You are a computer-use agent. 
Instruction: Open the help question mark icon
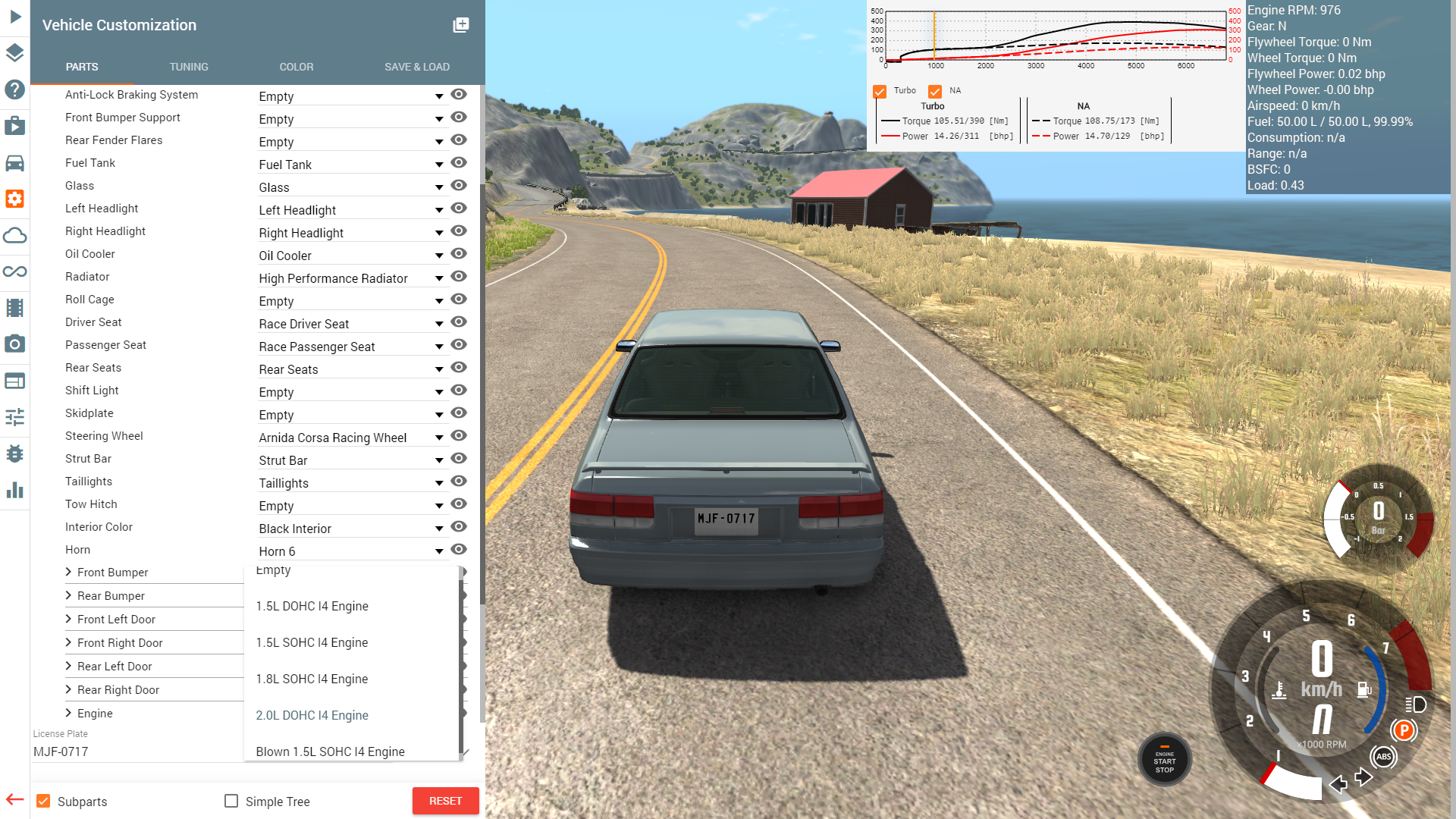click(15, 89)
